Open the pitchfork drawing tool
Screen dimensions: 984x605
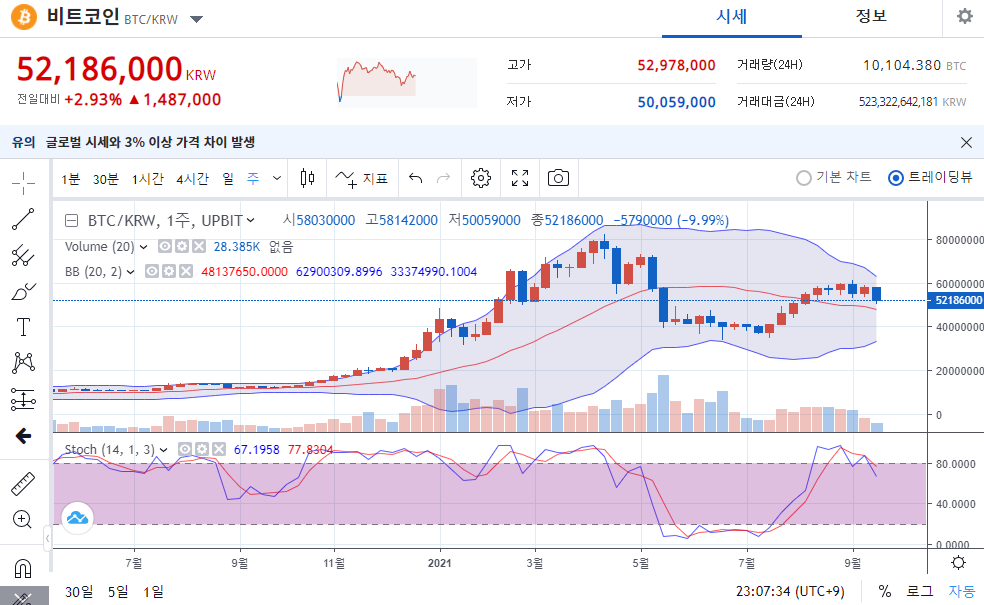23,255
